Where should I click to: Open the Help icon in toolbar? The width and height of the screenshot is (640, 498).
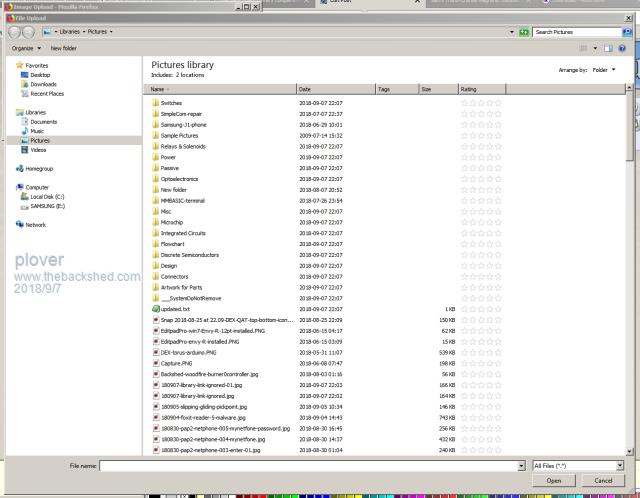tap(621, 48)
